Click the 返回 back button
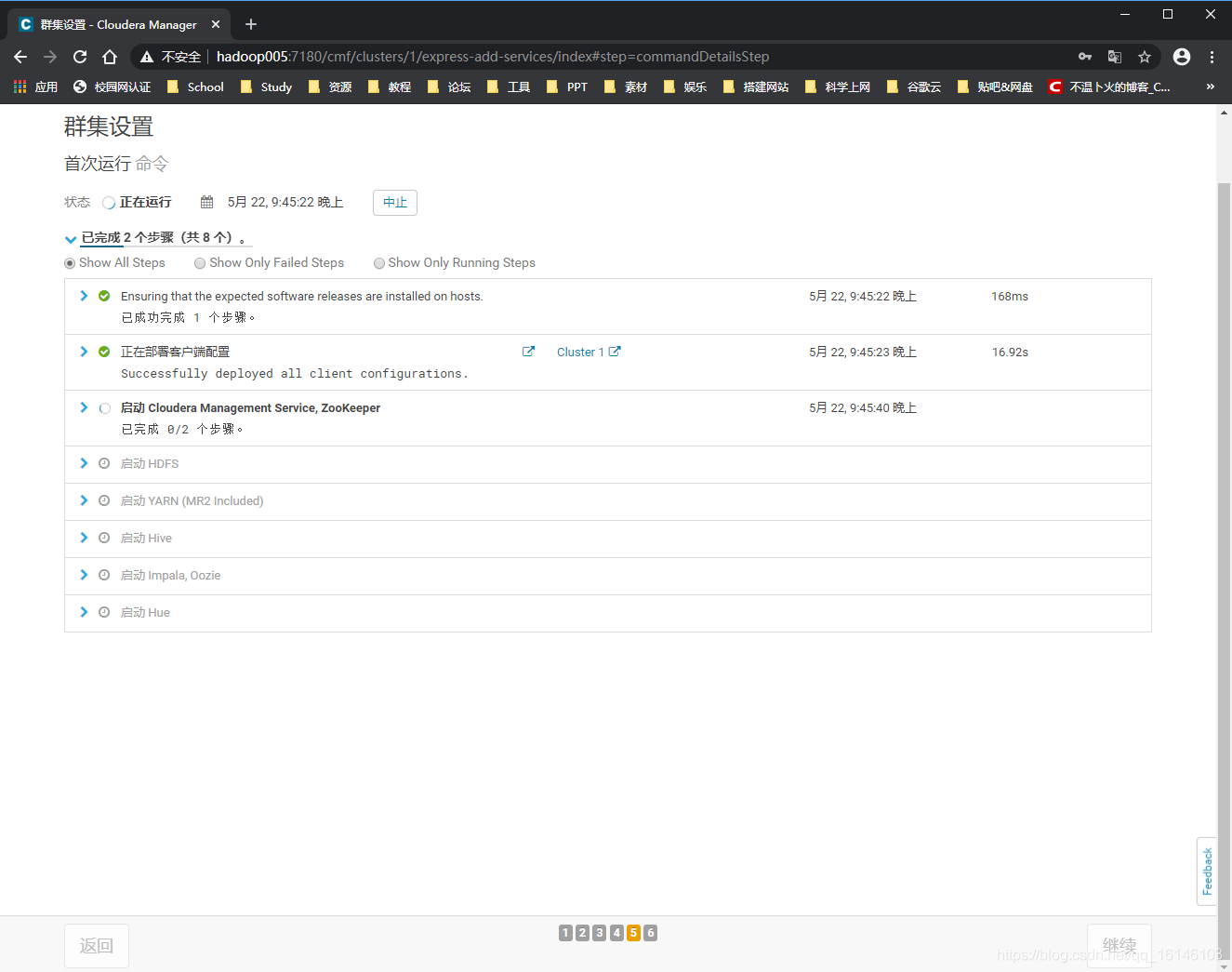Viewport: 1232px width, 972px height. pos(97,946)
